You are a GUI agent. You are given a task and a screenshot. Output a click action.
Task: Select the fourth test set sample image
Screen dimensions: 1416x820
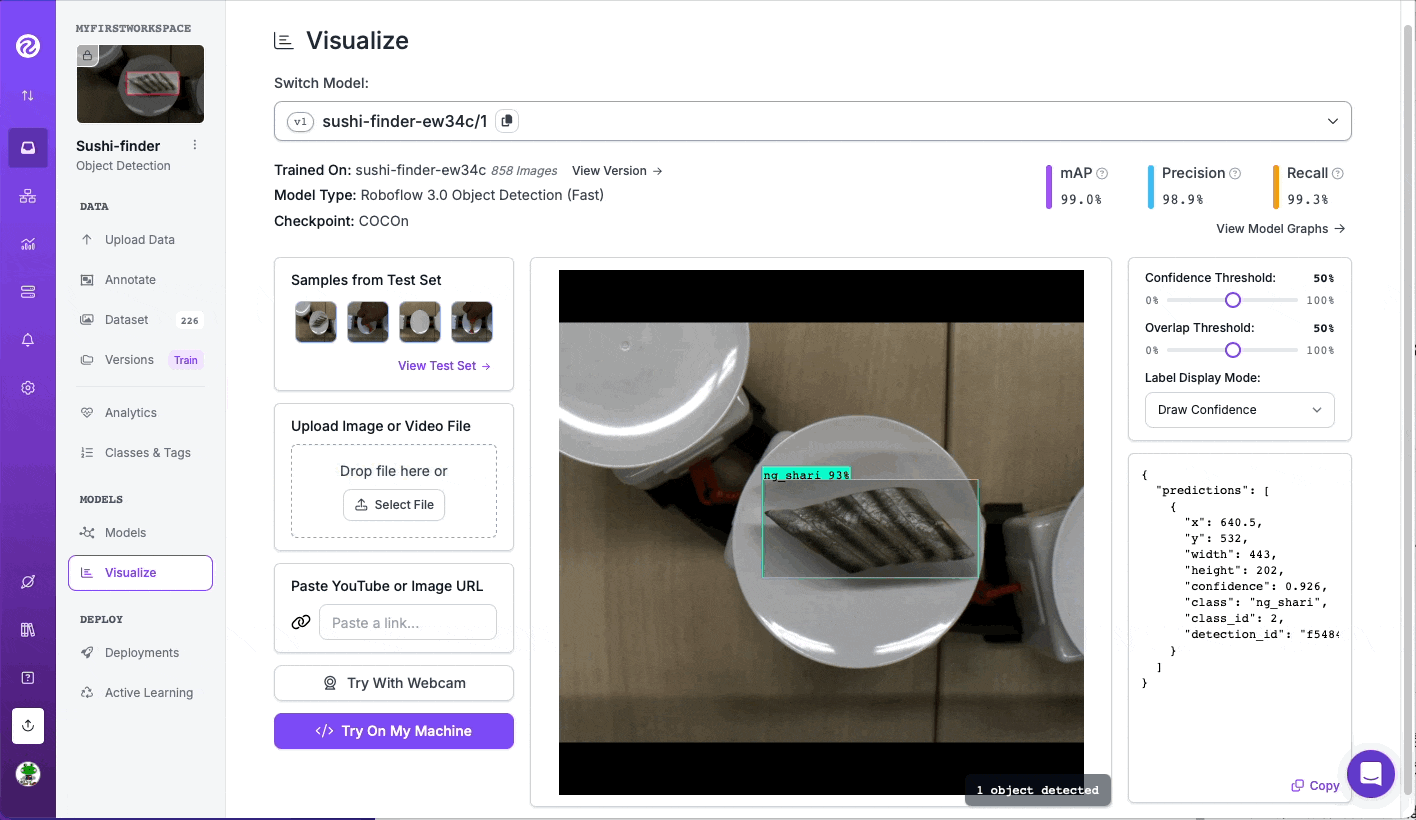pos(472,322)
